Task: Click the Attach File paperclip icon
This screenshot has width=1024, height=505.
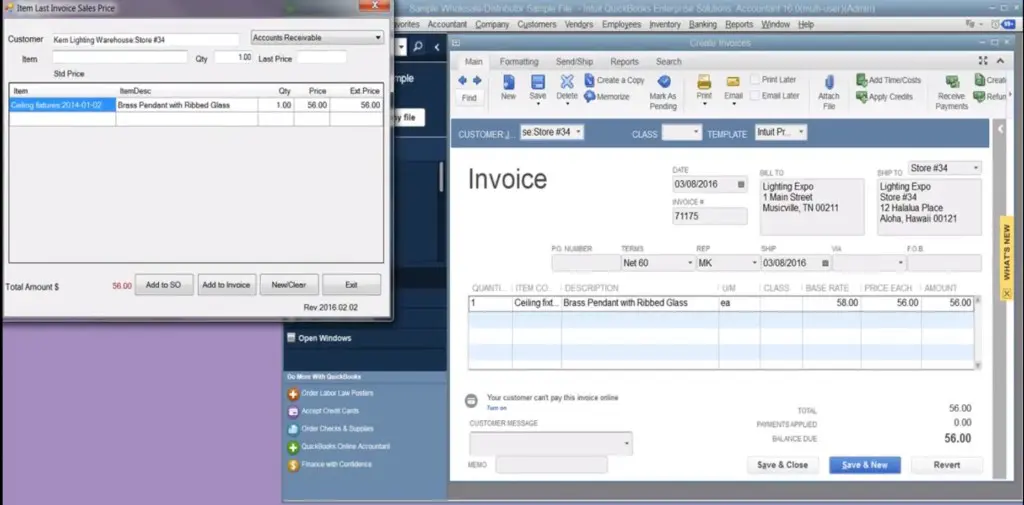Action: pos(828,85)
